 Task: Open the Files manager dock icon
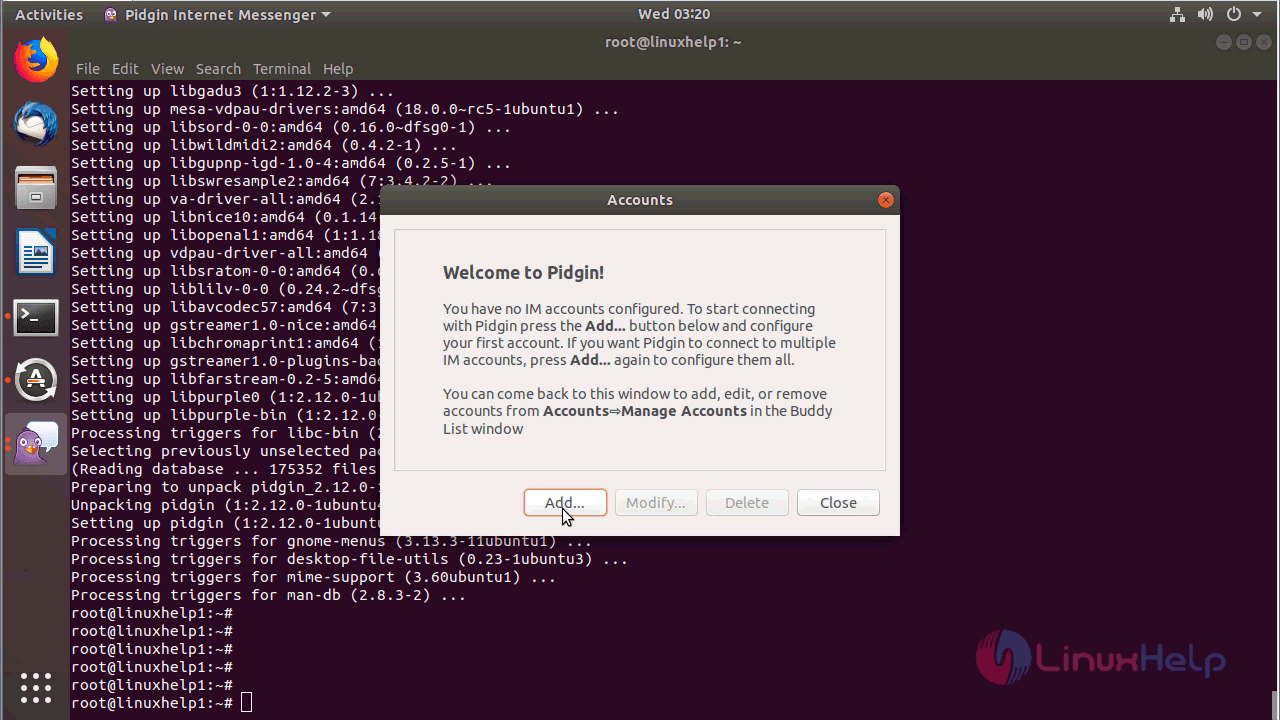tap(36, 189)
